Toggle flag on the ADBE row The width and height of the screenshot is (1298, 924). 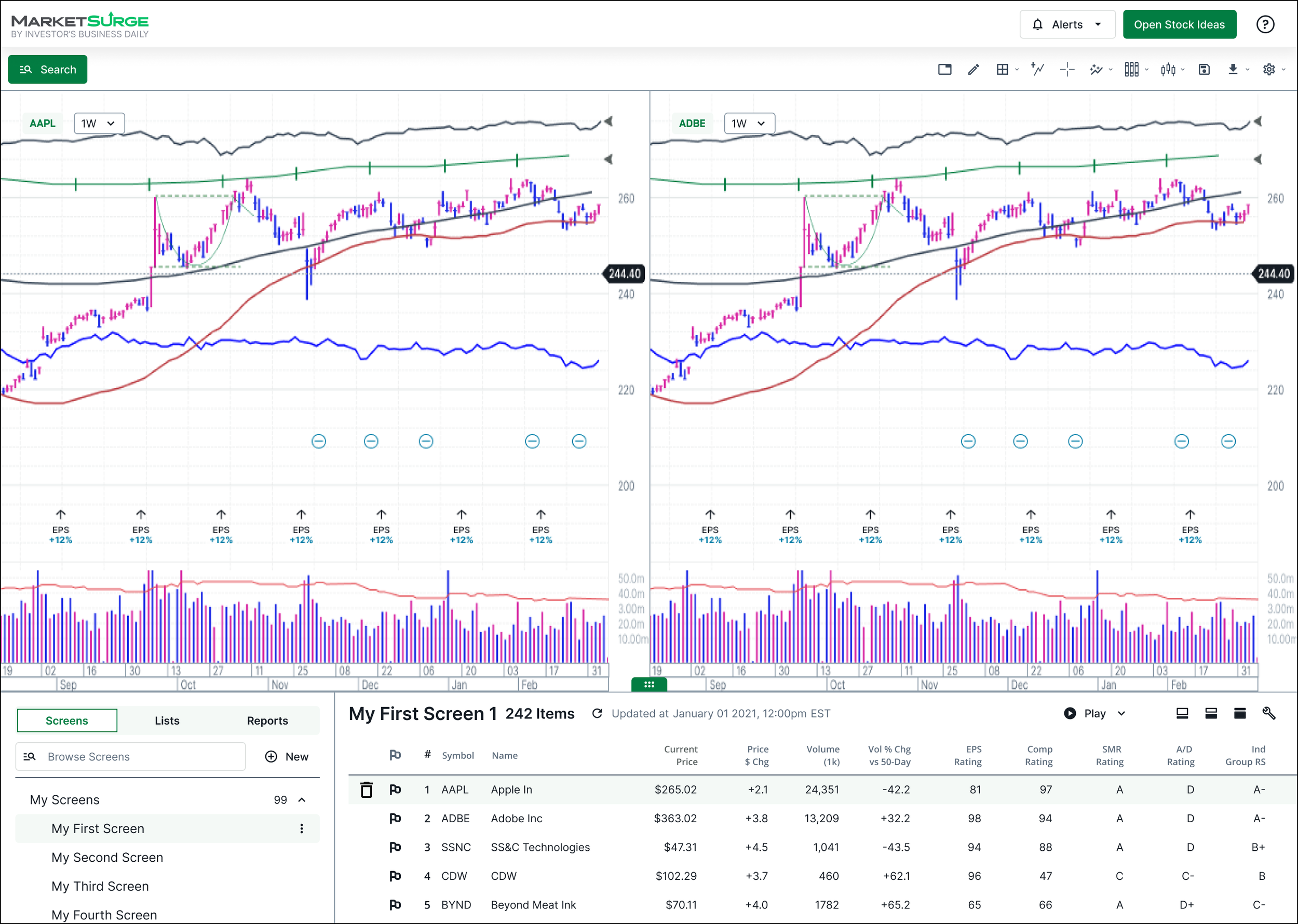[395, 818]
